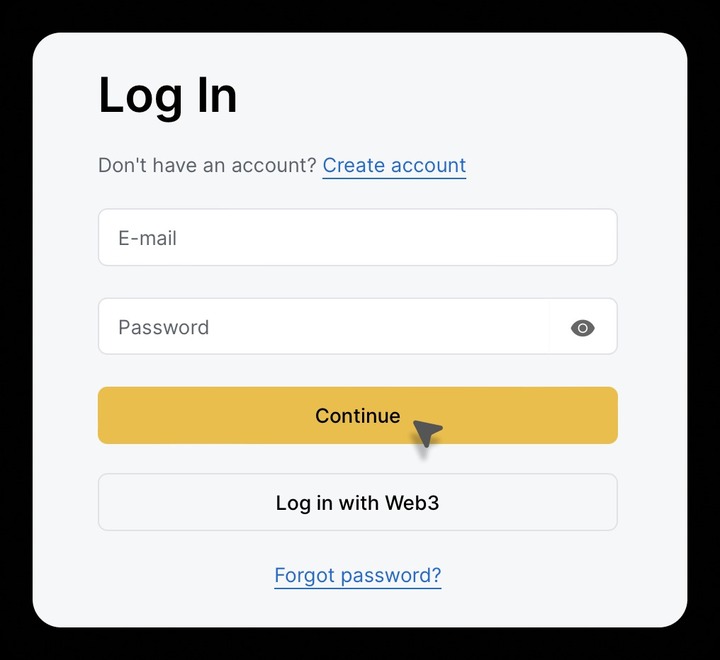Click the yellow Continue button
The height and width of the screenshot is (660, 720).
tap(358, 415)
